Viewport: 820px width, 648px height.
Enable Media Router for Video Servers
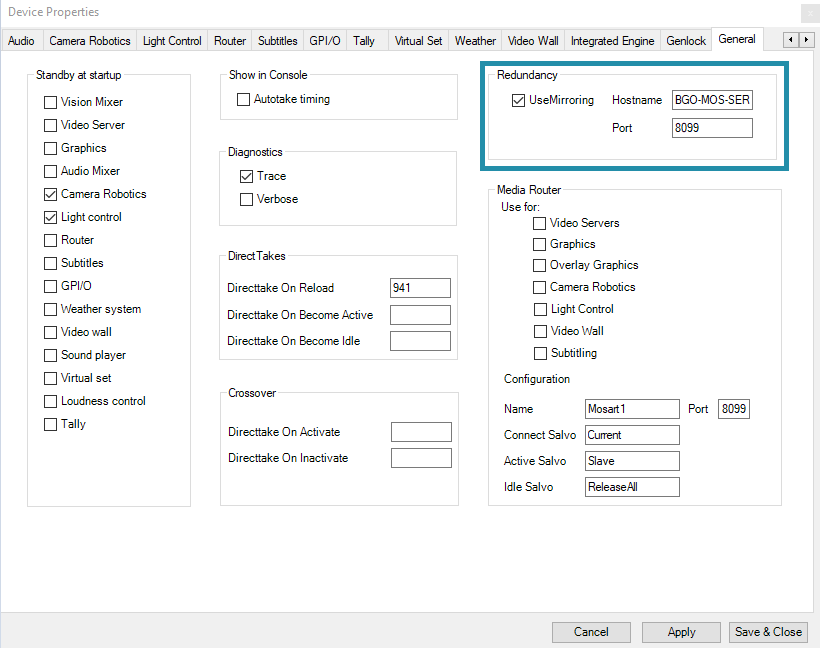tap(540, 223)
